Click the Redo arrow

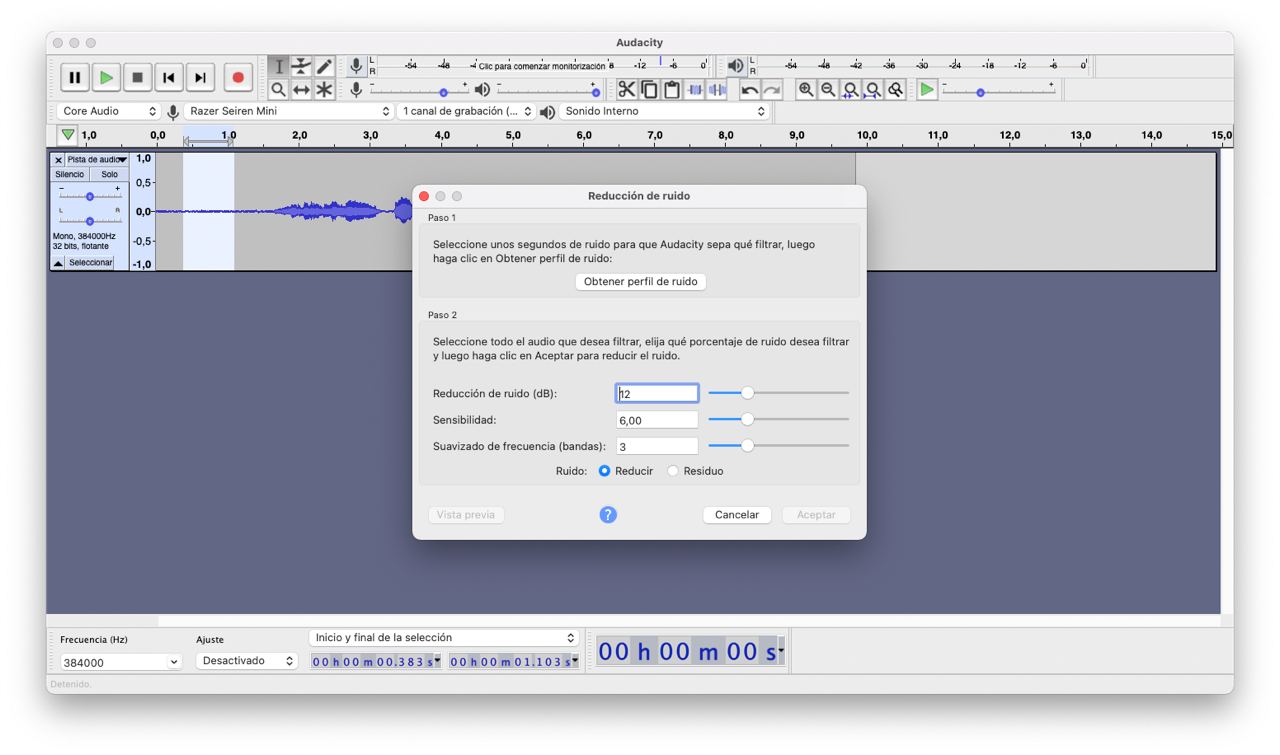(x=772, y=89)
